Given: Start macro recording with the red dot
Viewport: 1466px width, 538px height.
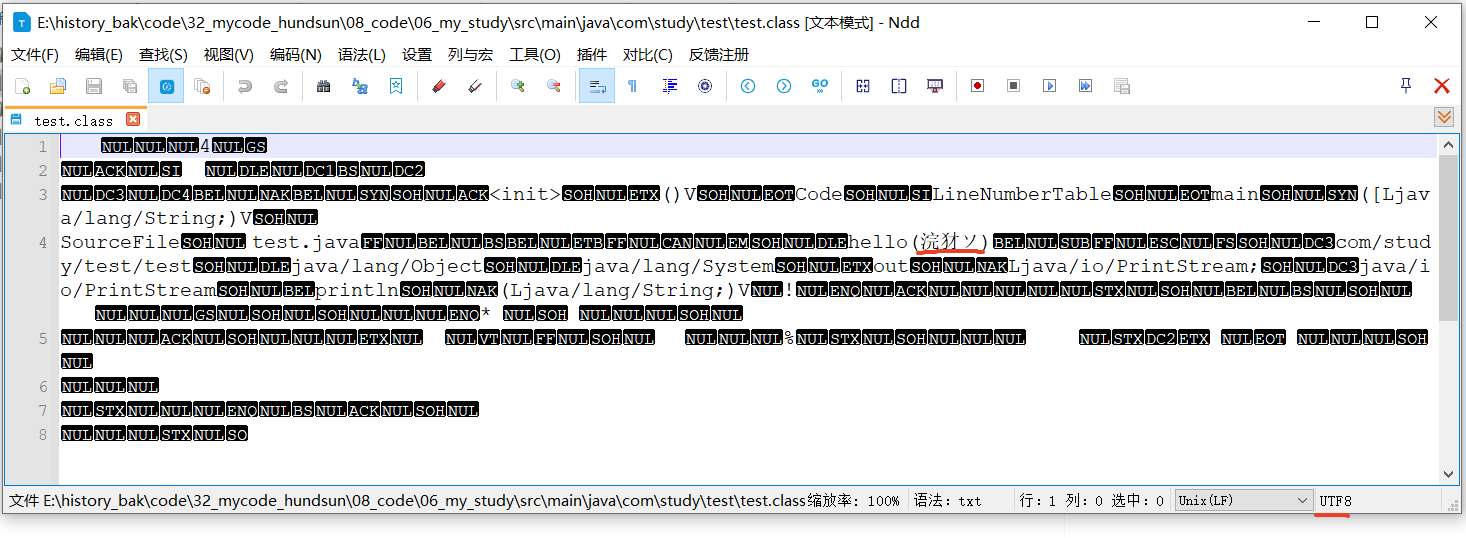Looking at the screenshot, I should [x=977, y=86].
